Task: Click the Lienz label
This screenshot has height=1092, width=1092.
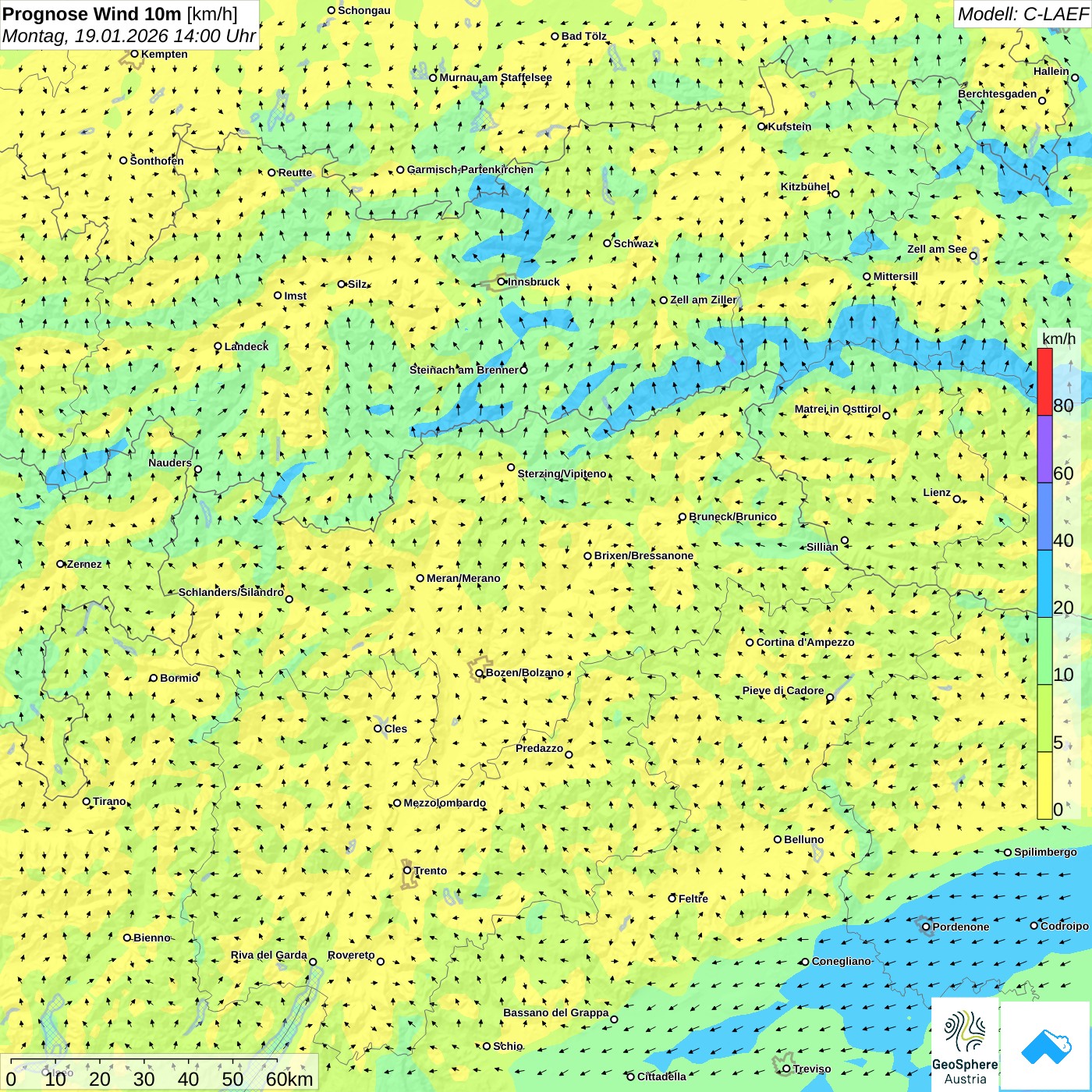Action: pos(937,492)
